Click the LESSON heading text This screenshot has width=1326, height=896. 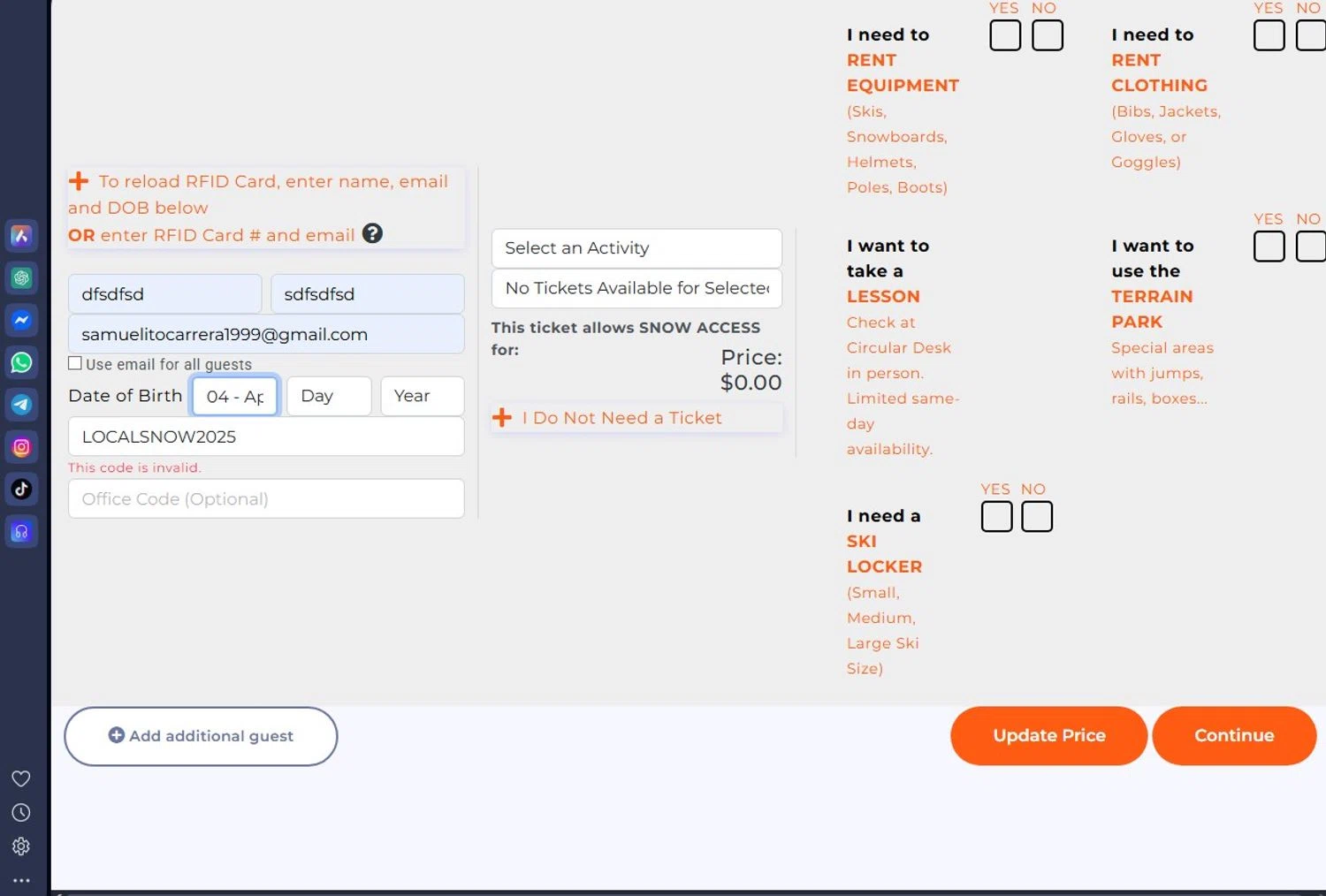pyautogui.click(x=883, y=296)
